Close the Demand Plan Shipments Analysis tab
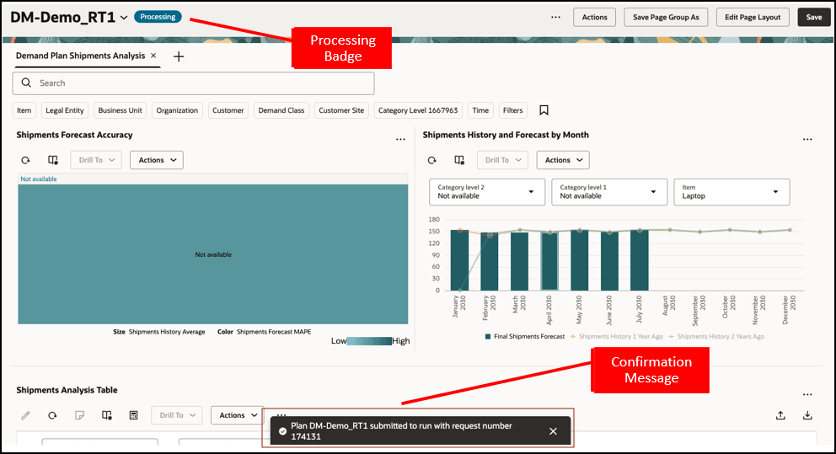The height and width of the screenshot is (454, 836). click(x=154, y=55)
